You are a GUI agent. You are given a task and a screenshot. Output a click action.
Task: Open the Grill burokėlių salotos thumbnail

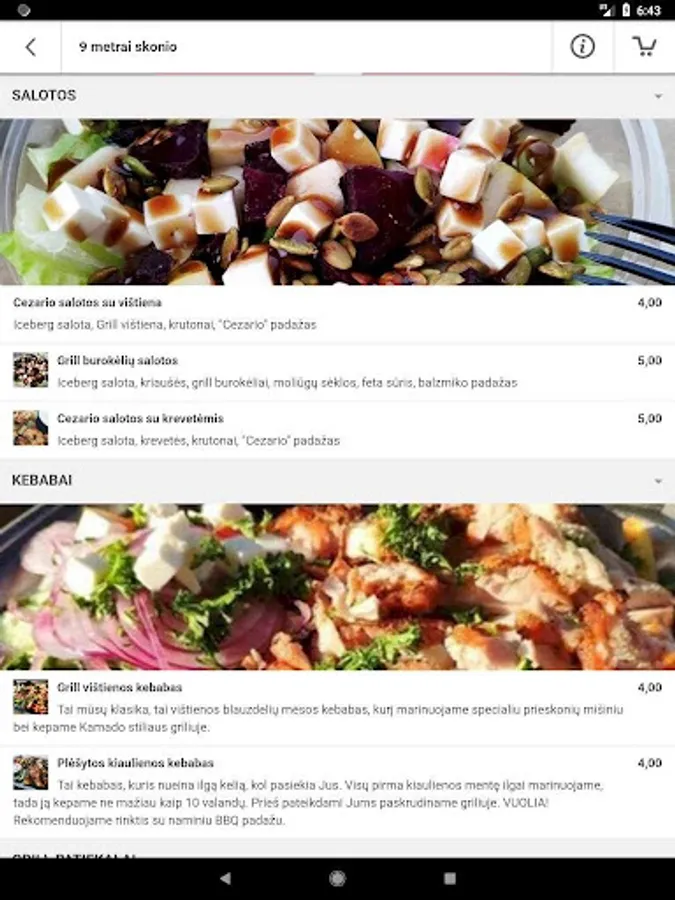(x=31, y=370)
